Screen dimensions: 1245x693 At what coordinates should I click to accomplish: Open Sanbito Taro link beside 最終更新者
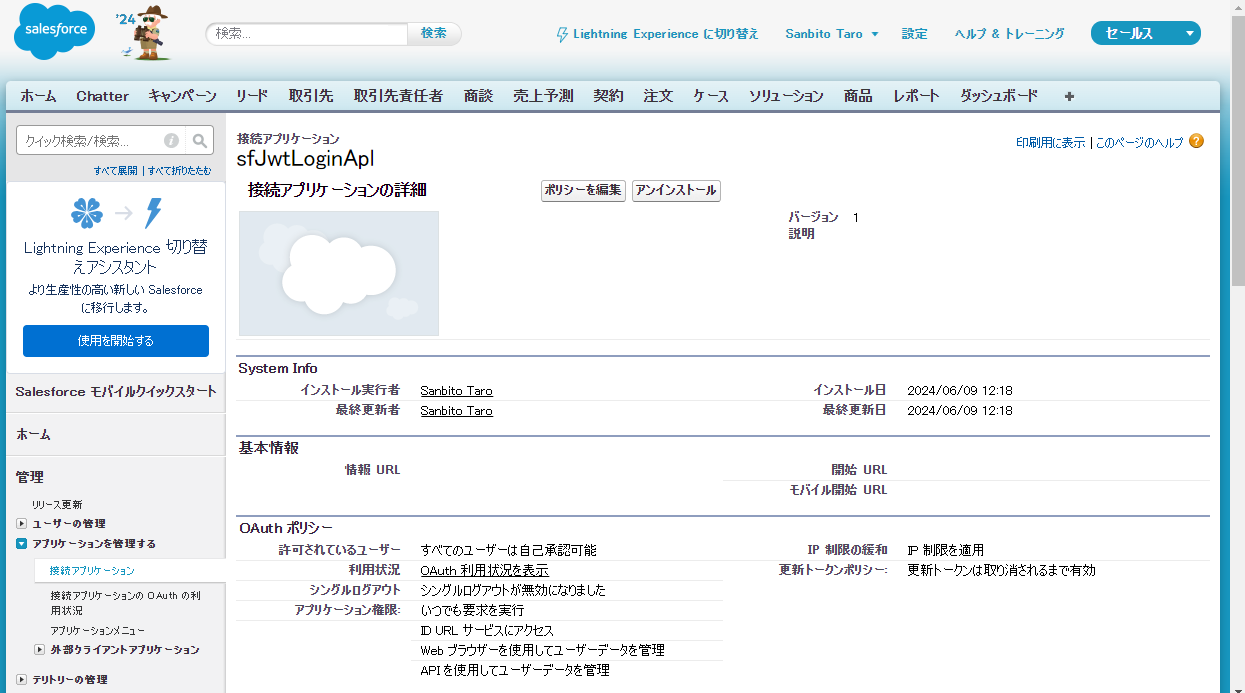pos(456,411)
